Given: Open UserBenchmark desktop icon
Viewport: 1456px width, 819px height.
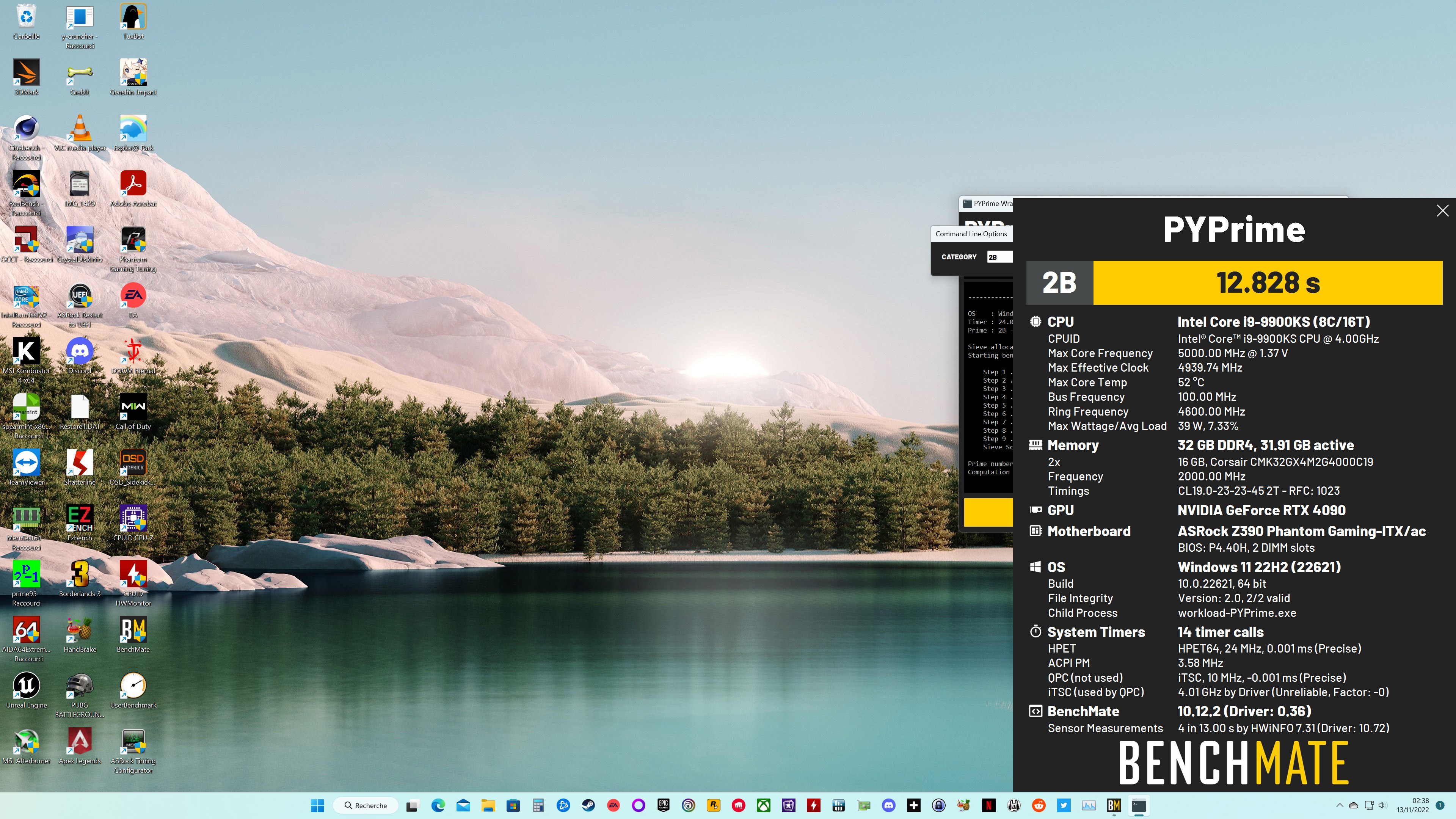Looking at the screenshot, I should [133, 691].
